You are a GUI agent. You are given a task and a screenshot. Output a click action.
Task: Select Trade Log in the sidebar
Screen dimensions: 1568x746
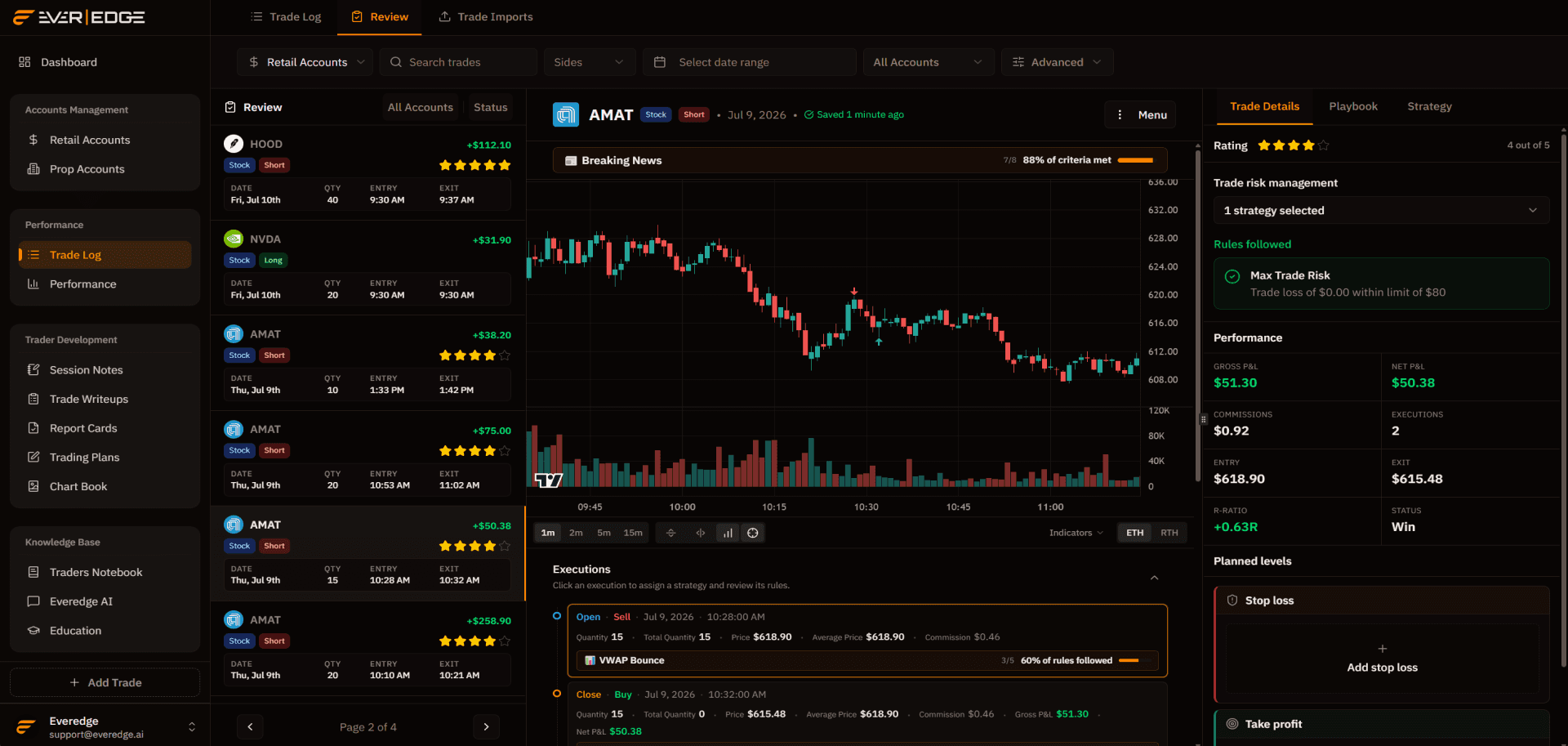(105, 255)
